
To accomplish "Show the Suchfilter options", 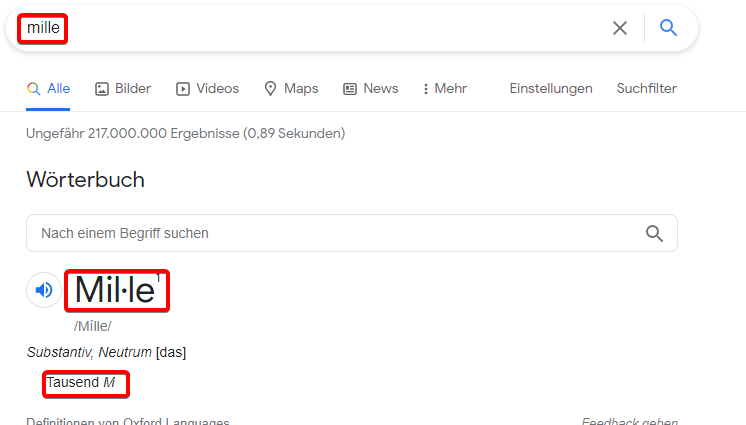I will (x=646, y=88).
